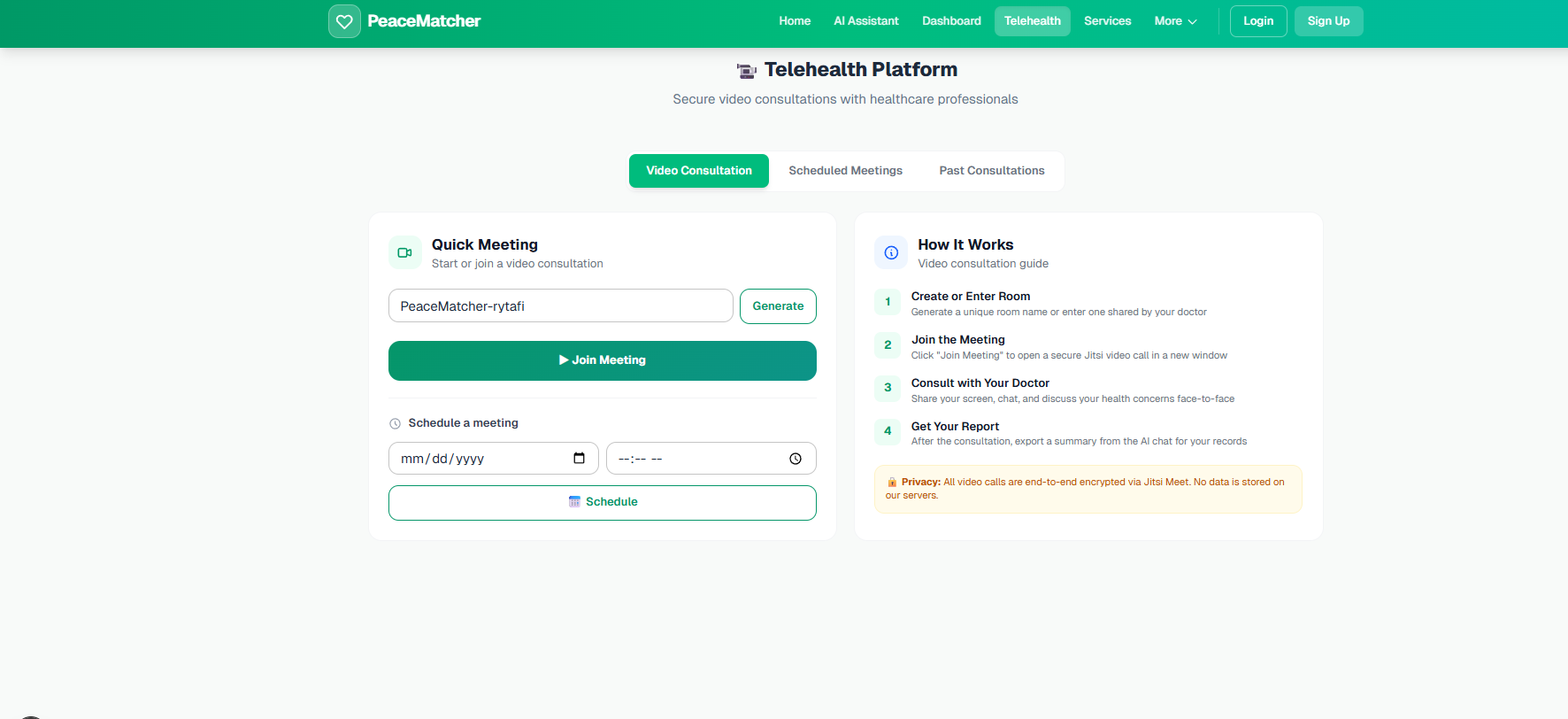1568x719 pixels.
Task: Click the Schedule button
Action: coord(603,502)
